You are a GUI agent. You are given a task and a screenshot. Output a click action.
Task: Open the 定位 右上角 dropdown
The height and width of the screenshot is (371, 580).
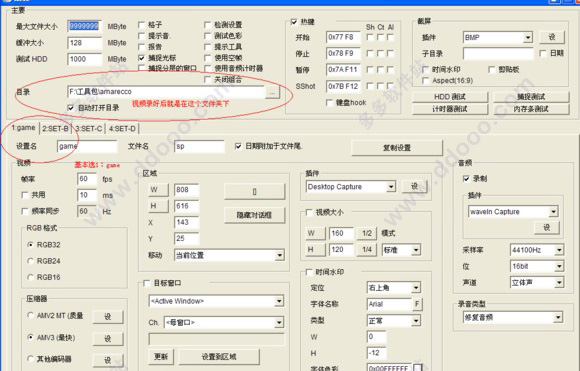pos(416,288)
